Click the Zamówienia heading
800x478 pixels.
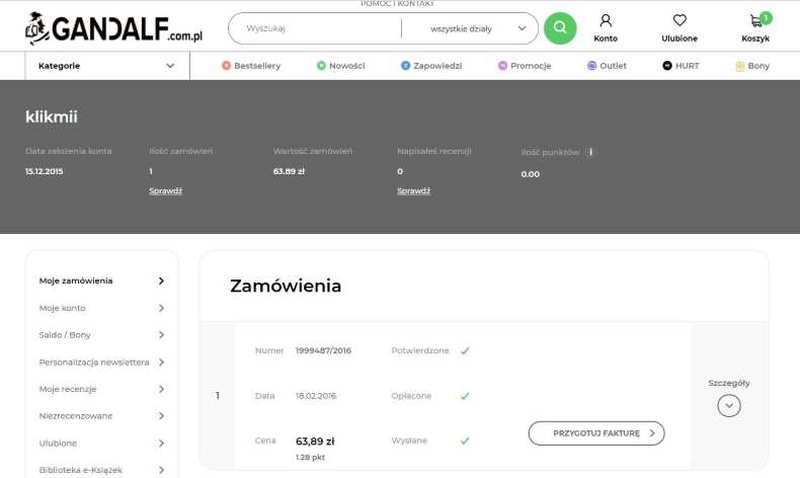pos(286,286)
